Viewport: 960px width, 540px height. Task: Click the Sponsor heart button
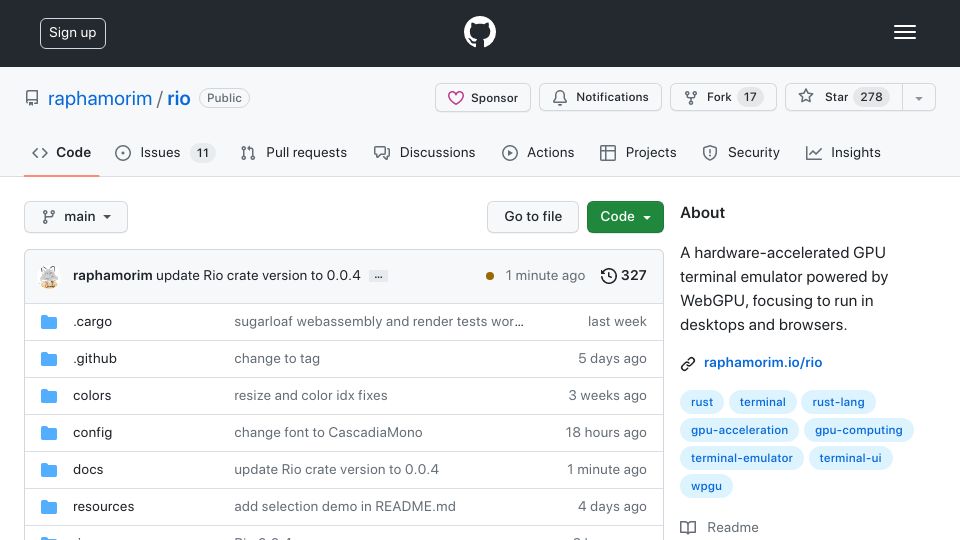click(482, 97)
